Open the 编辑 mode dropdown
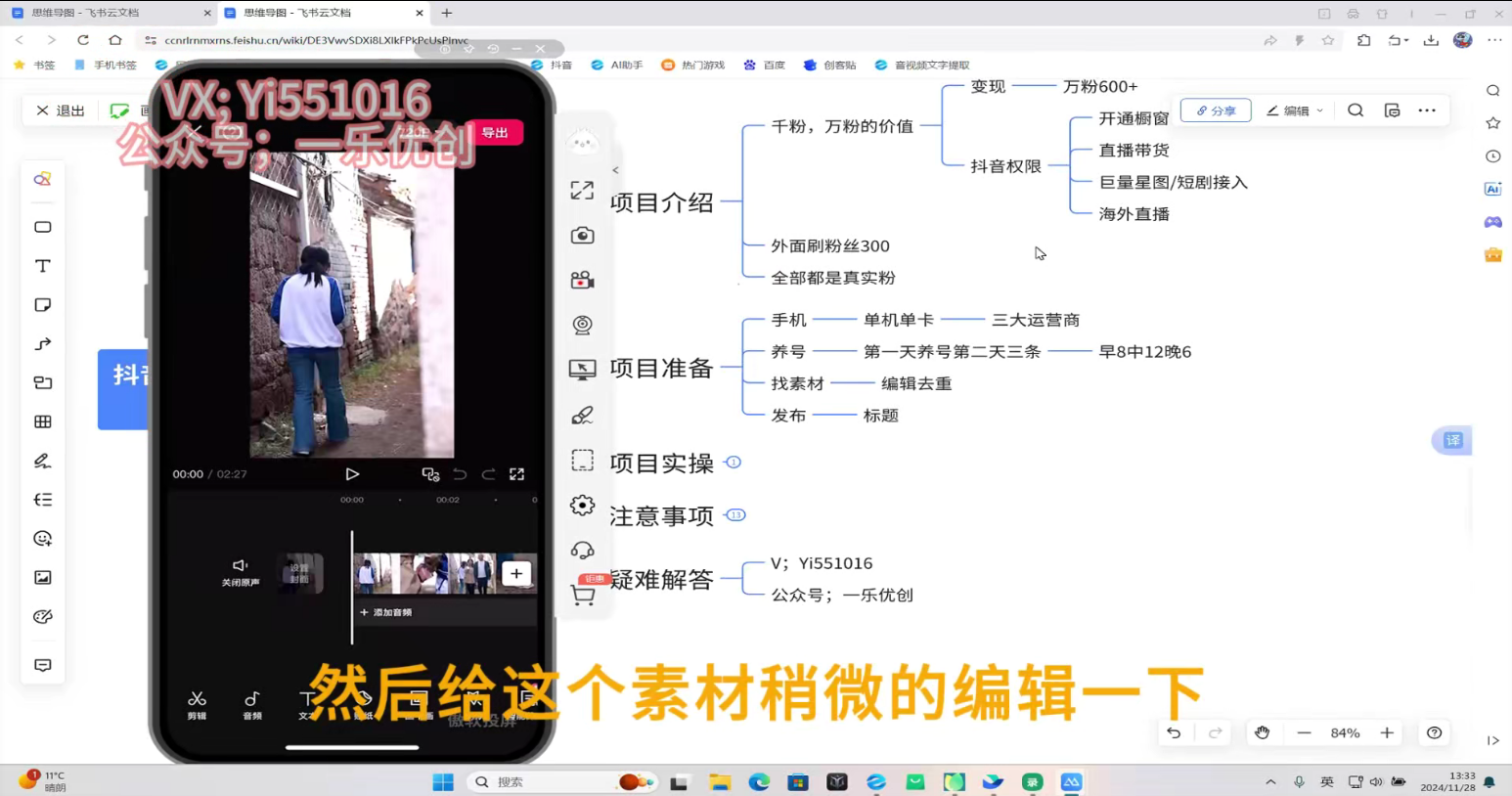 [x=1294, y=111]
